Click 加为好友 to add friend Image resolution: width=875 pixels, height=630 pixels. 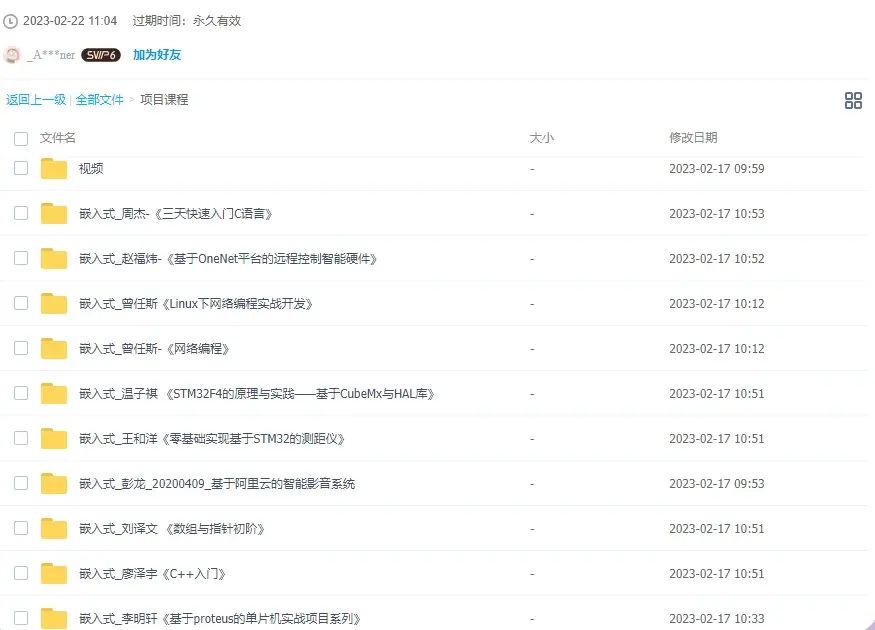(x=157, y=55)
